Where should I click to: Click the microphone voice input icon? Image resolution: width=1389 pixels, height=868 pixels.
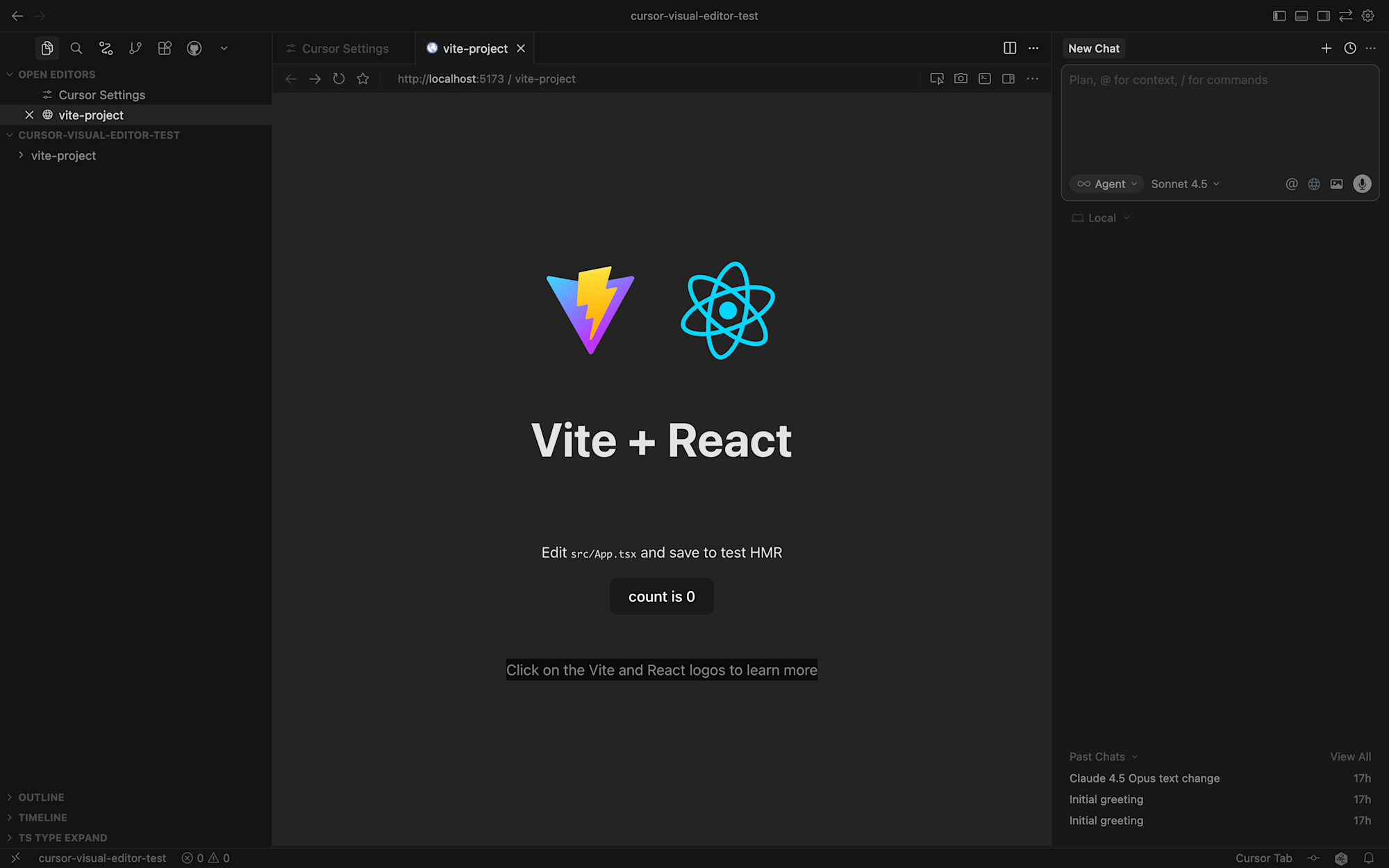coord(1362,184)
